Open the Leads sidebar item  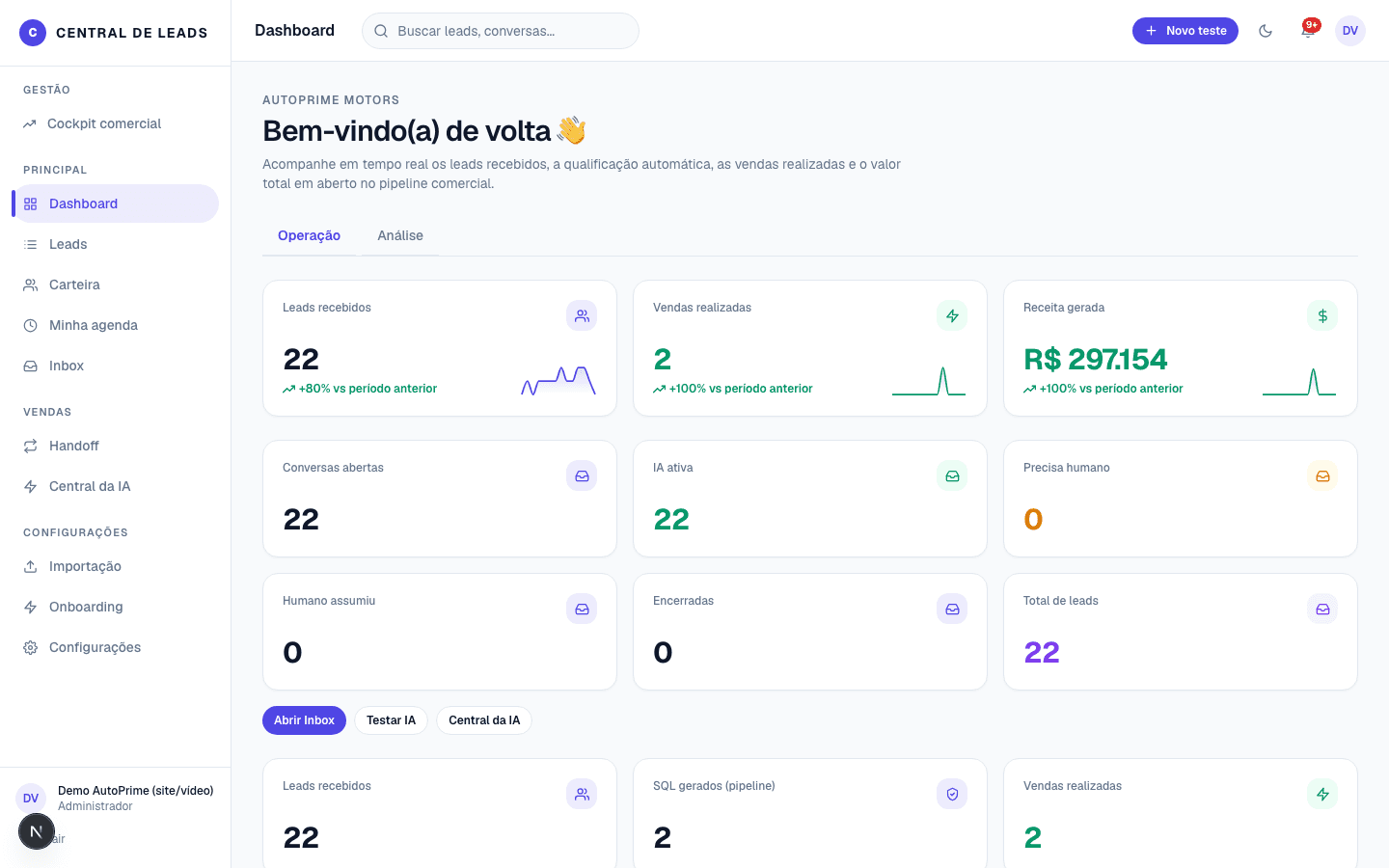click(116, 244)
